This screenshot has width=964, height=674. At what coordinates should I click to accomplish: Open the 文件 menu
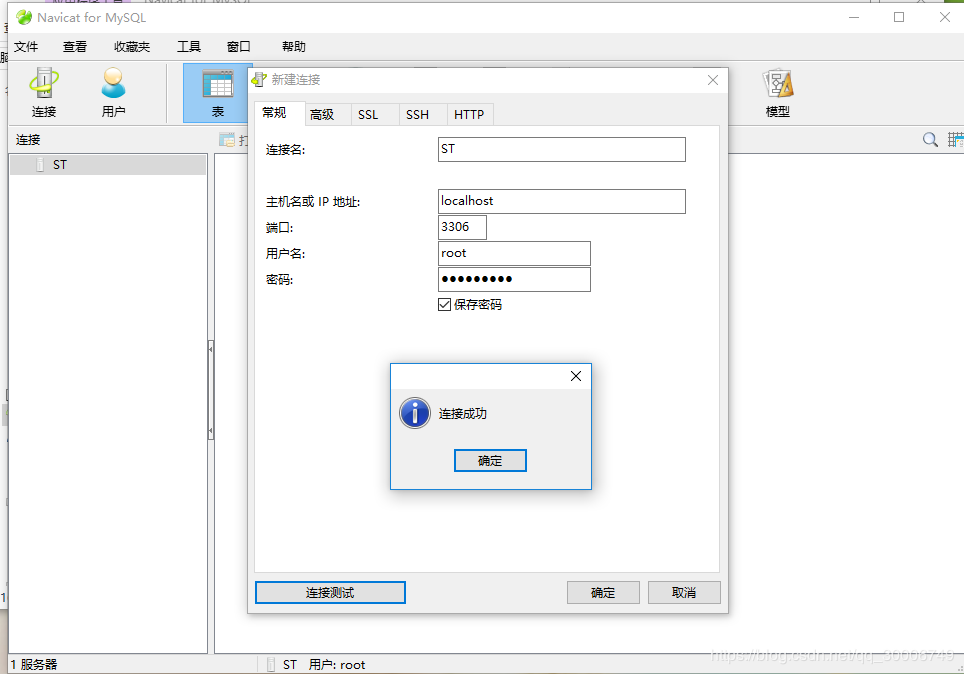tap(26, 47)
